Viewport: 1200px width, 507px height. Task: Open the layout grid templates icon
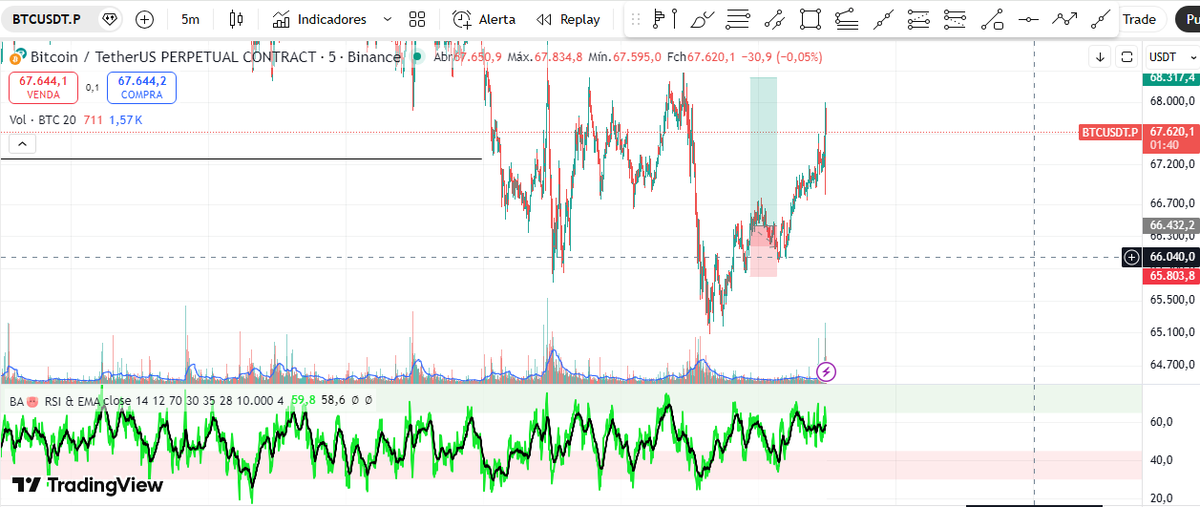(418, 19)
